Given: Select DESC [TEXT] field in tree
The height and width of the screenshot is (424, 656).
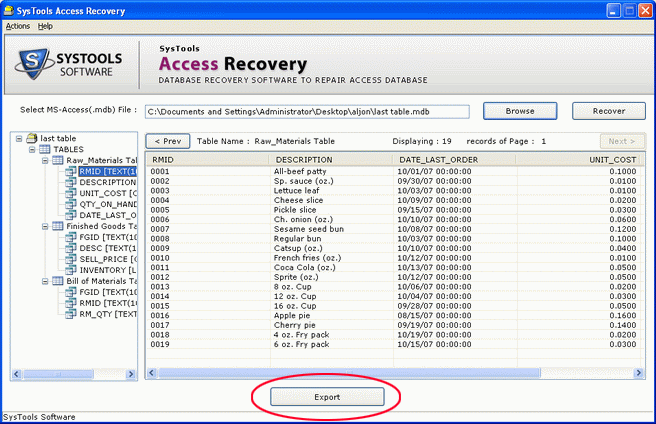Looking at the screenshot, I should [x=108, y=248].
